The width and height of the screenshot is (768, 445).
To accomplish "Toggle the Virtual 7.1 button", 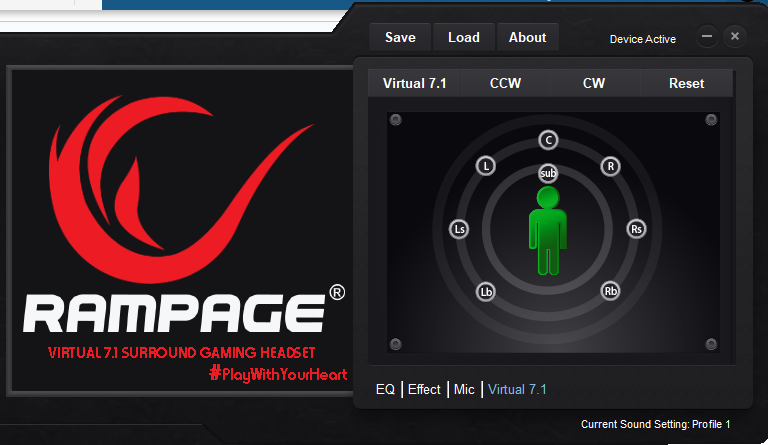I will [414, 83].
